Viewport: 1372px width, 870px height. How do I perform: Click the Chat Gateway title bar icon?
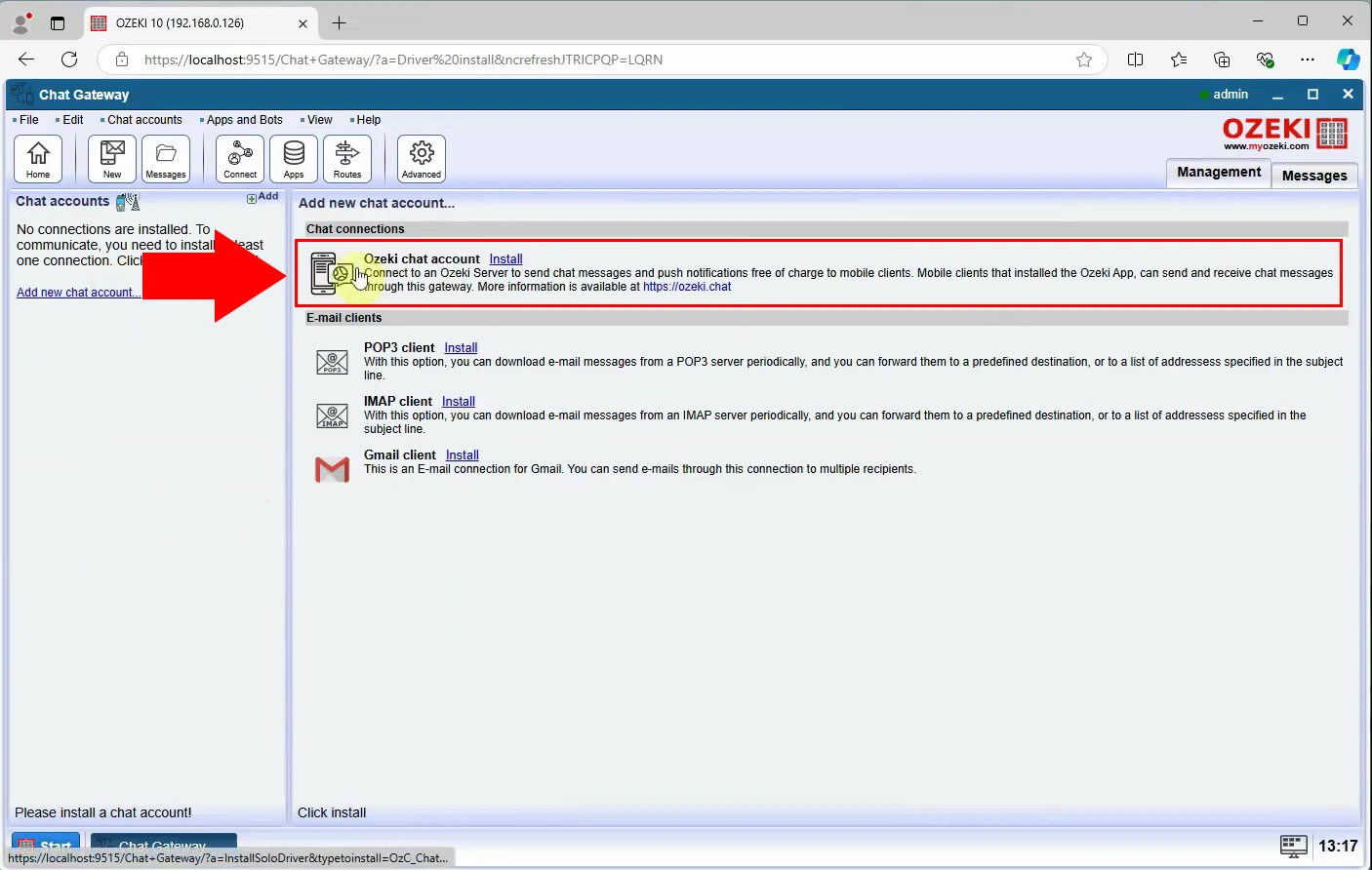22,95
